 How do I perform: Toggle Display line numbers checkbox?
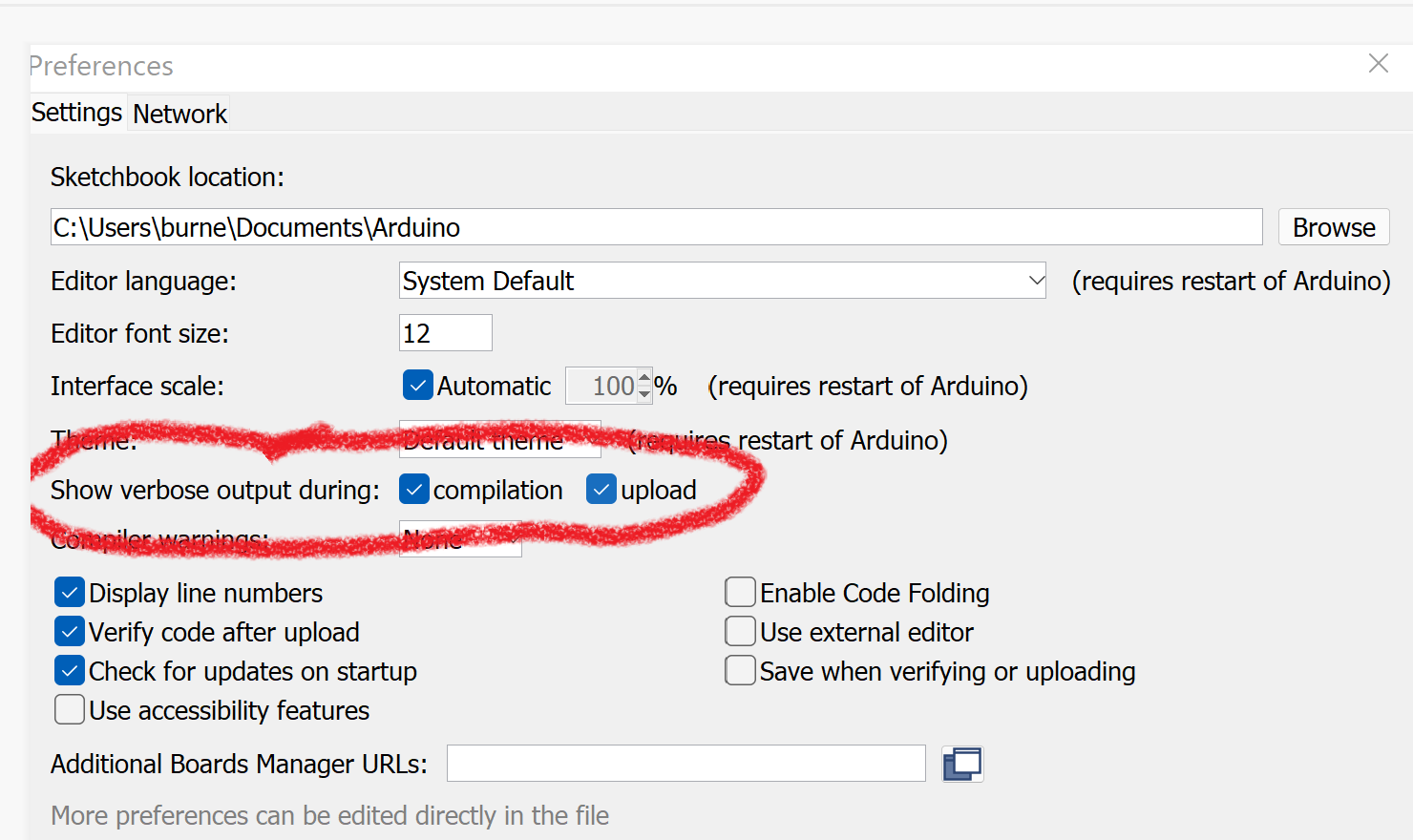pyautogui.click(x=70, y=593)
